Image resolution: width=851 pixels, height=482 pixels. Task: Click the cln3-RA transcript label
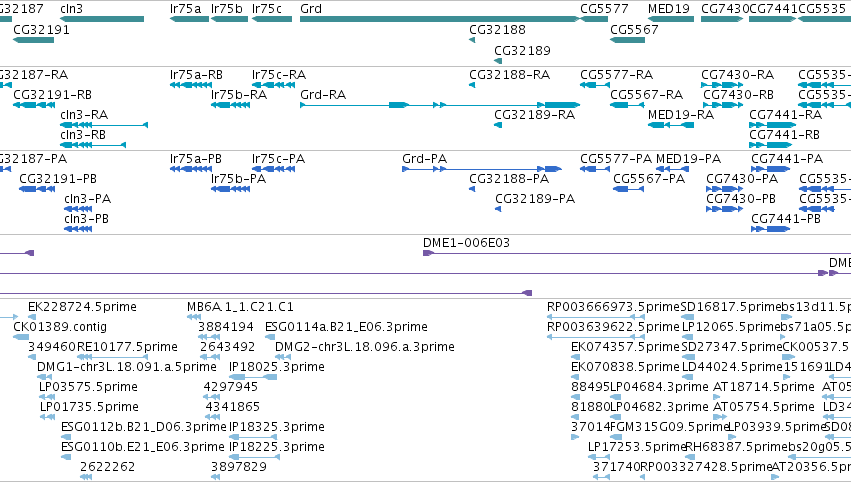click(x=84, y=115)
